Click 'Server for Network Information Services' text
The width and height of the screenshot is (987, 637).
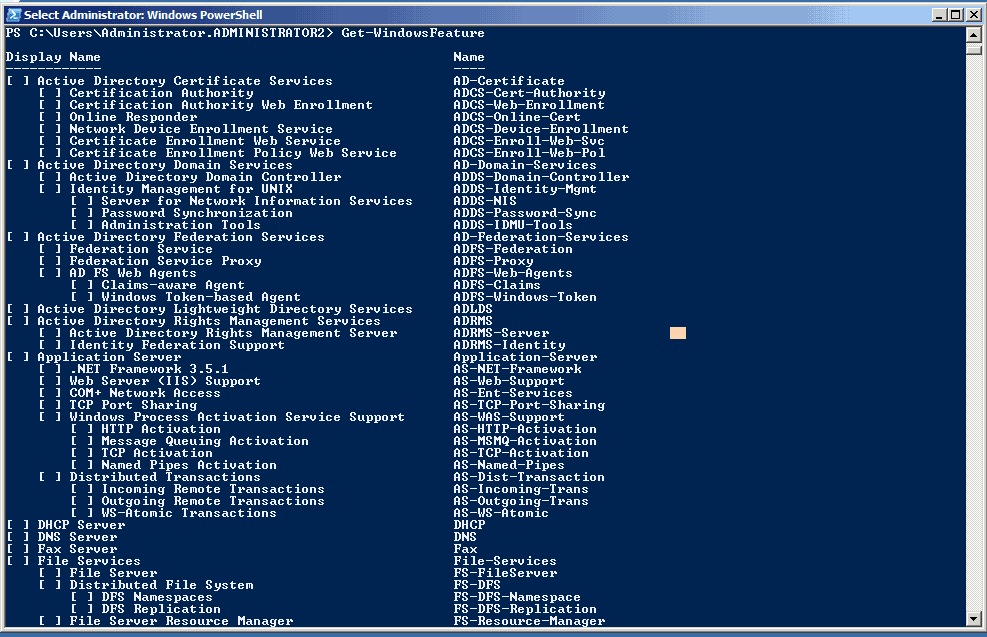point(257,201)
